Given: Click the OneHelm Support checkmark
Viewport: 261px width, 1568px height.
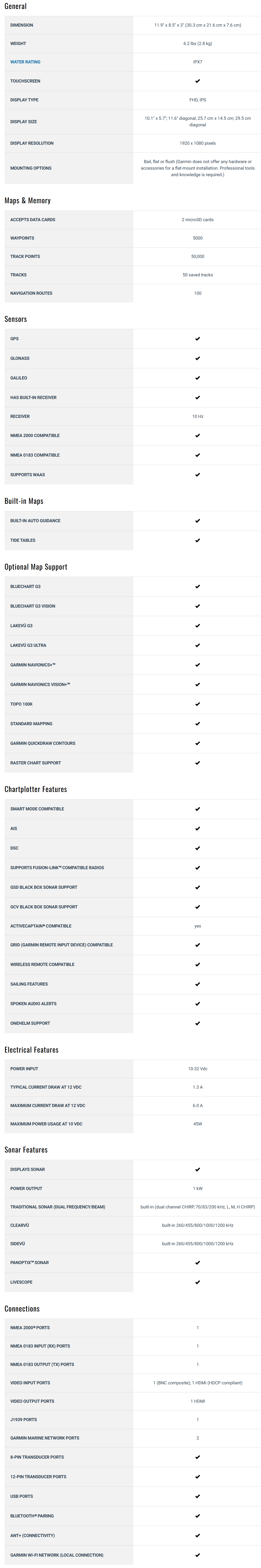Looking at the screenshot, I should point(198,1023).
